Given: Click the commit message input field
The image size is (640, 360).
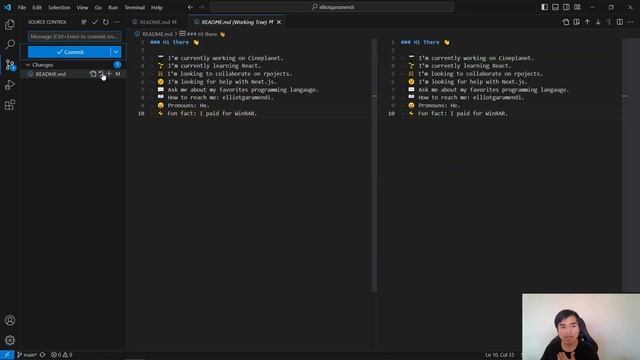Looking at the screenshot, I should (74, 36).
